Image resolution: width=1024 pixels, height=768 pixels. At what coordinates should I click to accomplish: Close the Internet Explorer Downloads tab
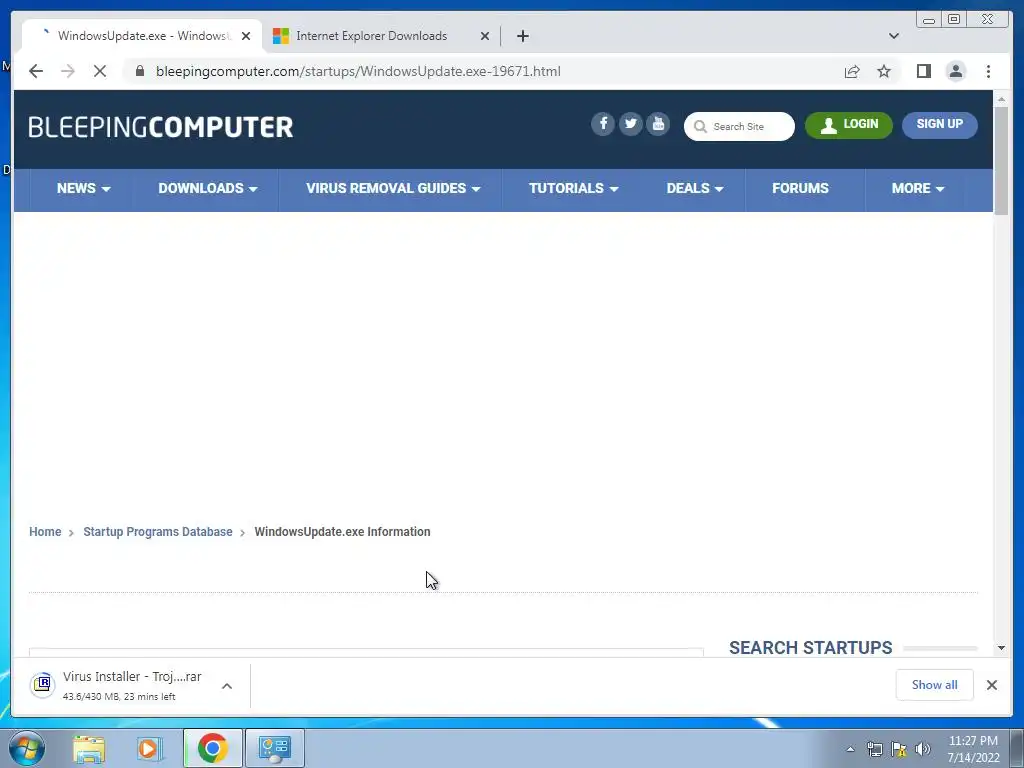(x=485, y=36)
